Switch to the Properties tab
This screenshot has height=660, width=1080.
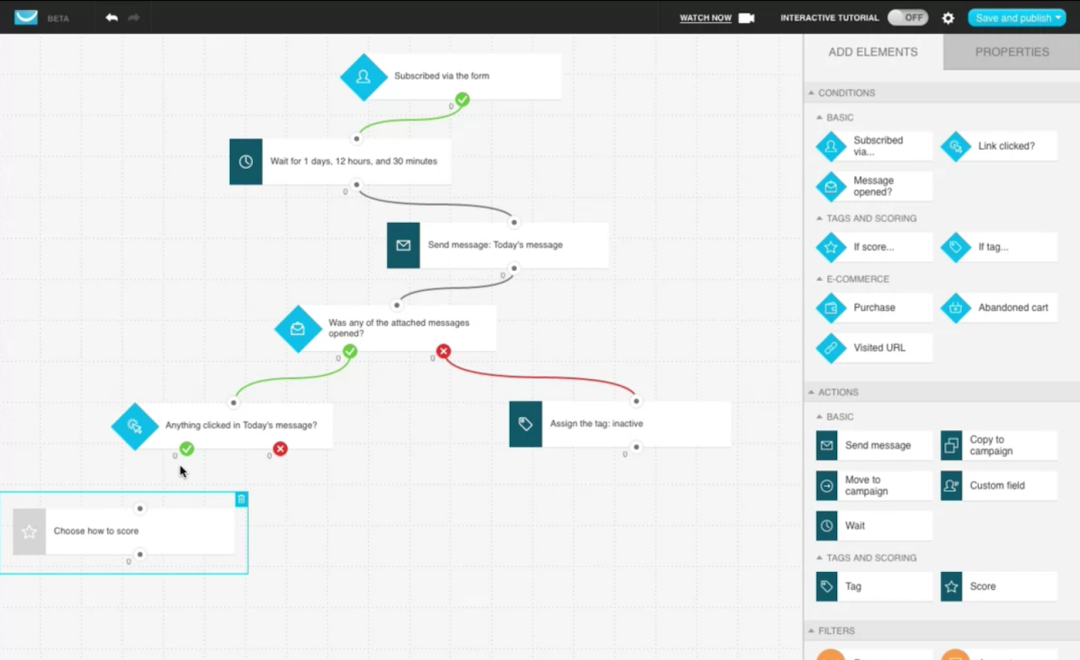click(1011, 52)
